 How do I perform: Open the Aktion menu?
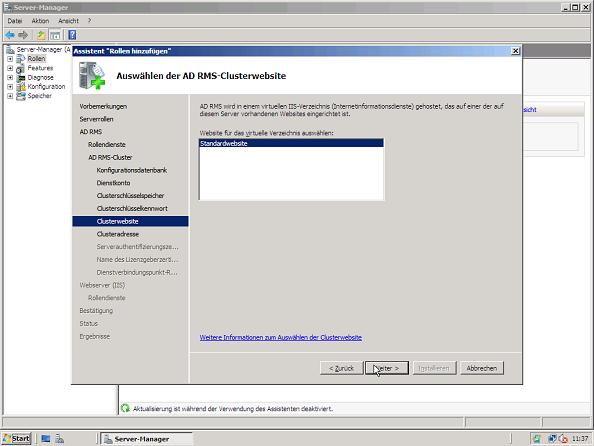click(x=40, y=21)
